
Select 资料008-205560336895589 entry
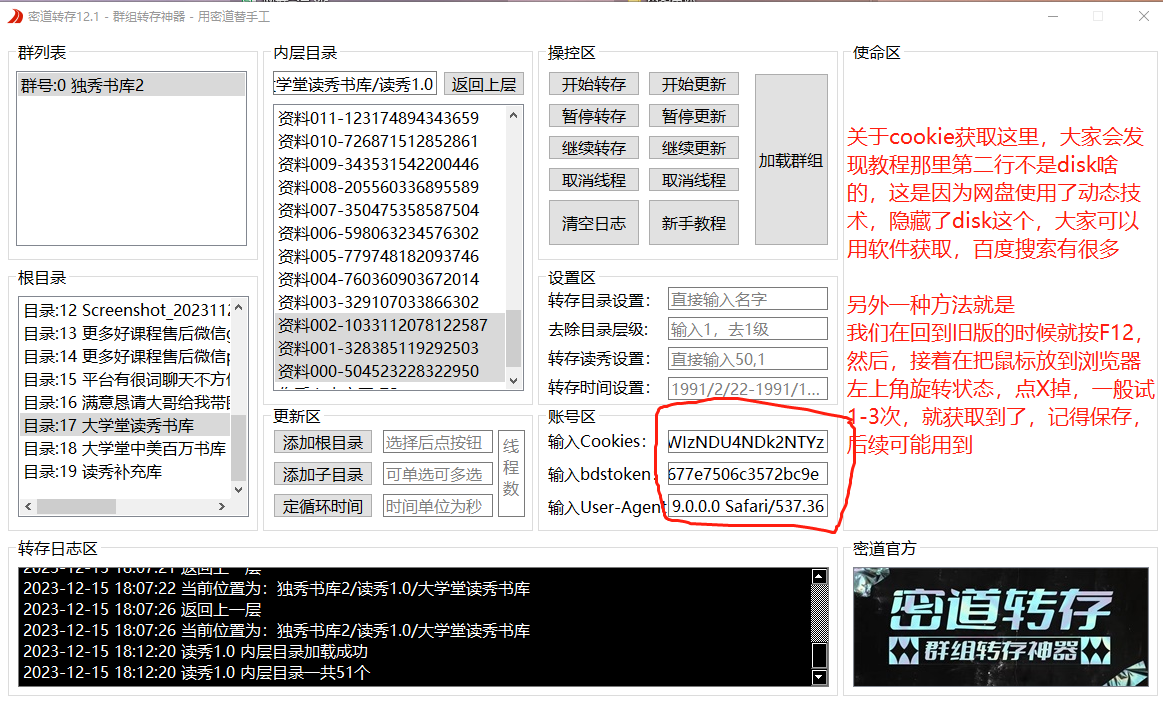pyautogui.click(x=390, y=187)
